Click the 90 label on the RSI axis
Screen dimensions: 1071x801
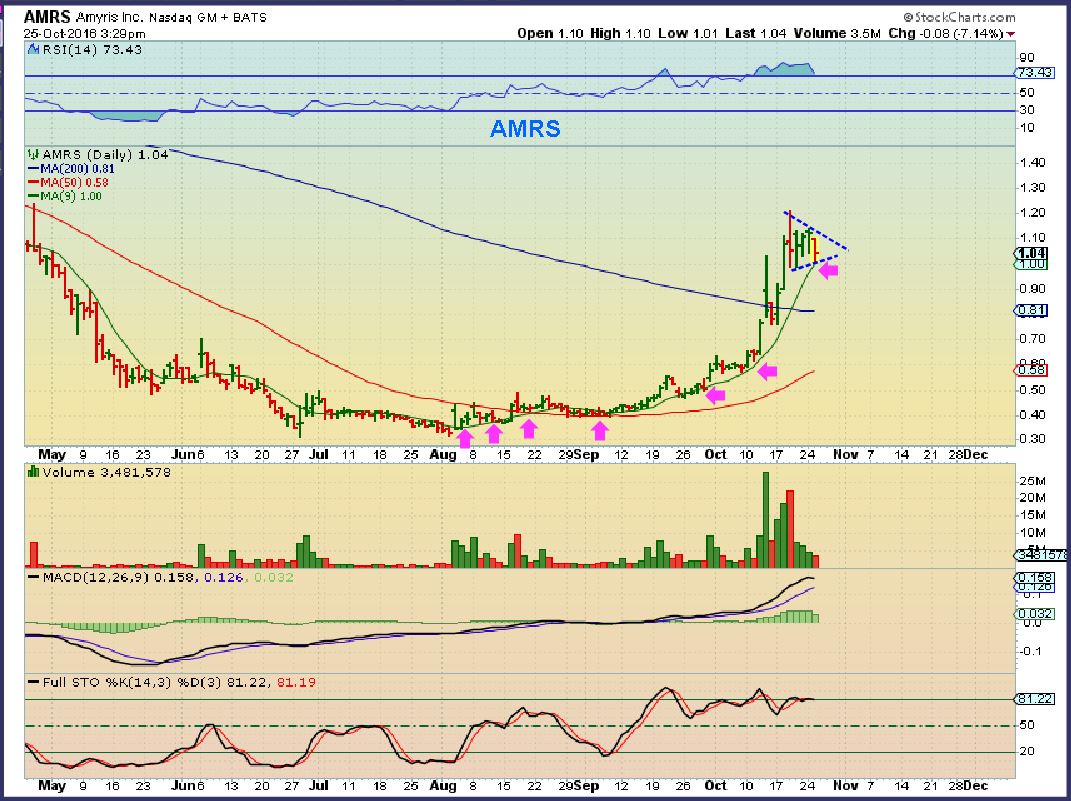[1027, 57]
